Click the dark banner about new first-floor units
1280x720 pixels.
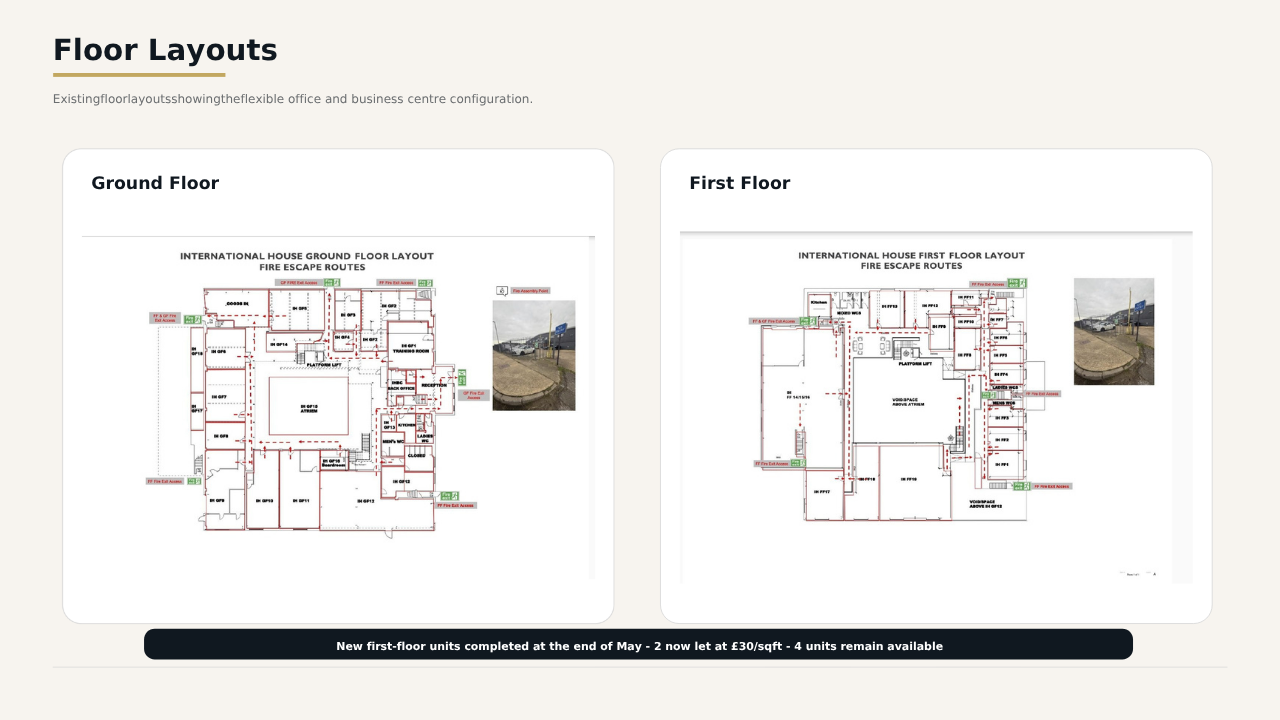(638, 644)
